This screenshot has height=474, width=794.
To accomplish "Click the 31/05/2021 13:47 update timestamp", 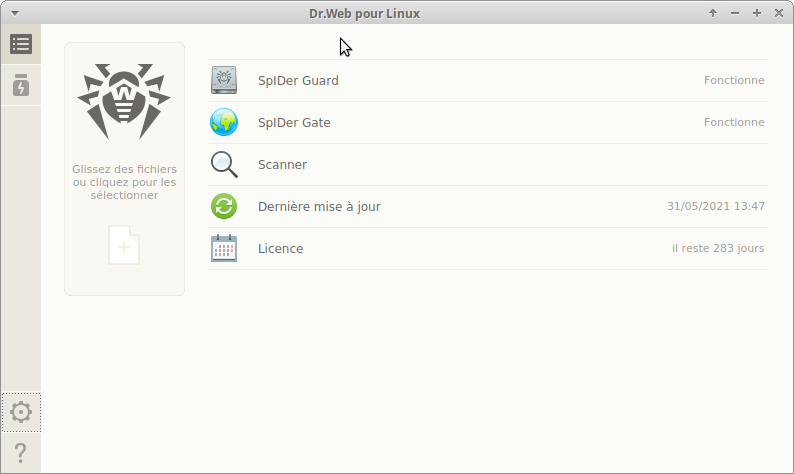I will tap(715, 206).
